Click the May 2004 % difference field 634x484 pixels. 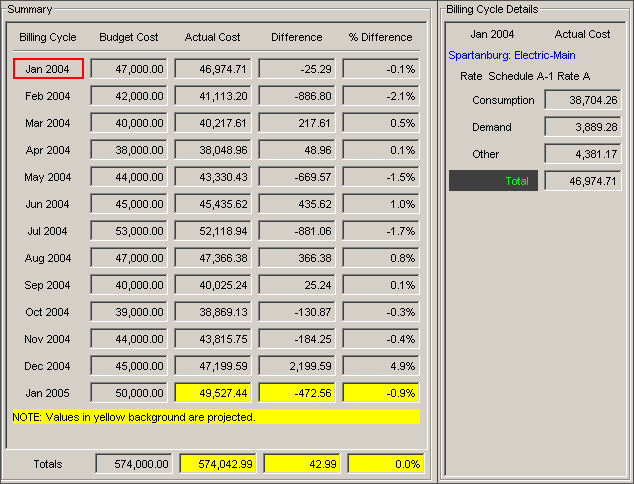(381, 177)
